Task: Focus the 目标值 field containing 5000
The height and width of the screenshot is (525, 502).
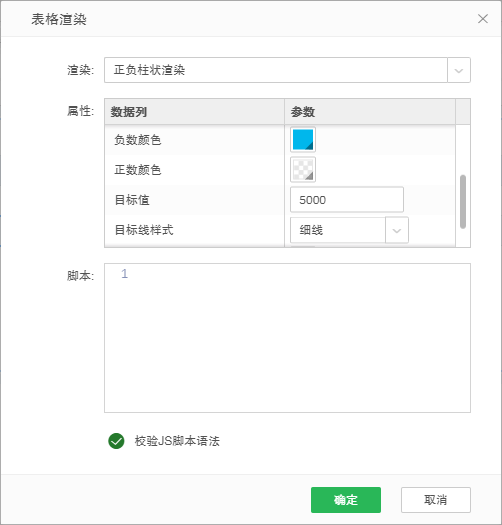Action: click(347, 200)
